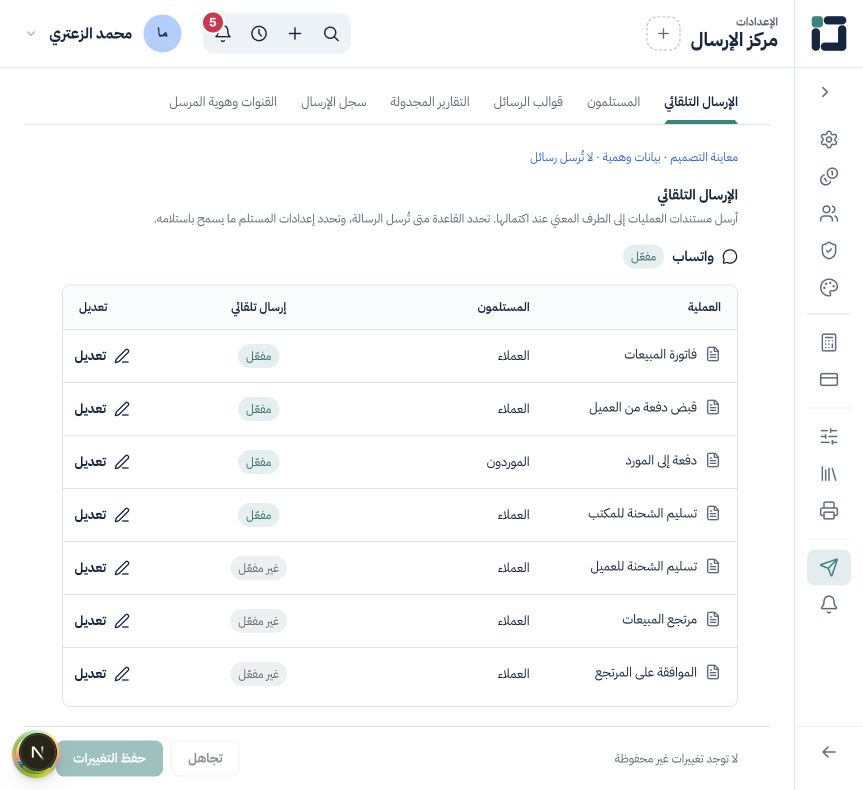Switch to القنوات وهوية المرسل tab
Screen dimensions: 863x790
(x=223, y=102)
